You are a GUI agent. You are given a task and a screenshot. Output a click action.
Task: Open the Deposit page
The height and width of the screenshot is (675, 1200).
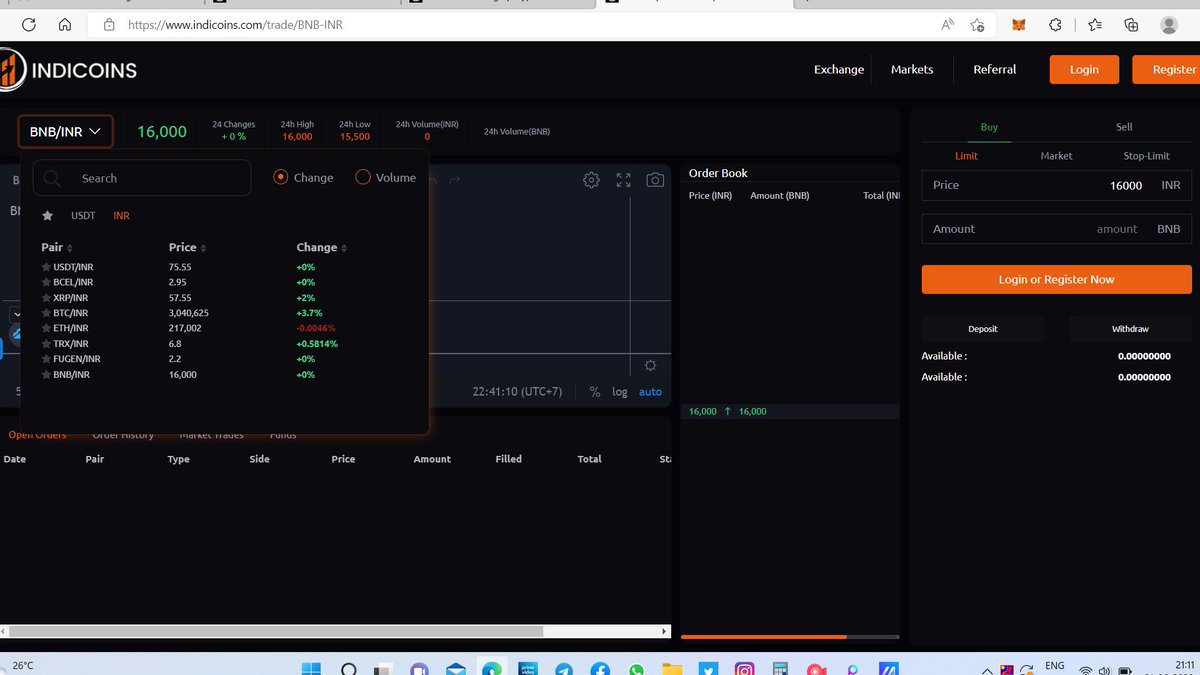point(982,328)
